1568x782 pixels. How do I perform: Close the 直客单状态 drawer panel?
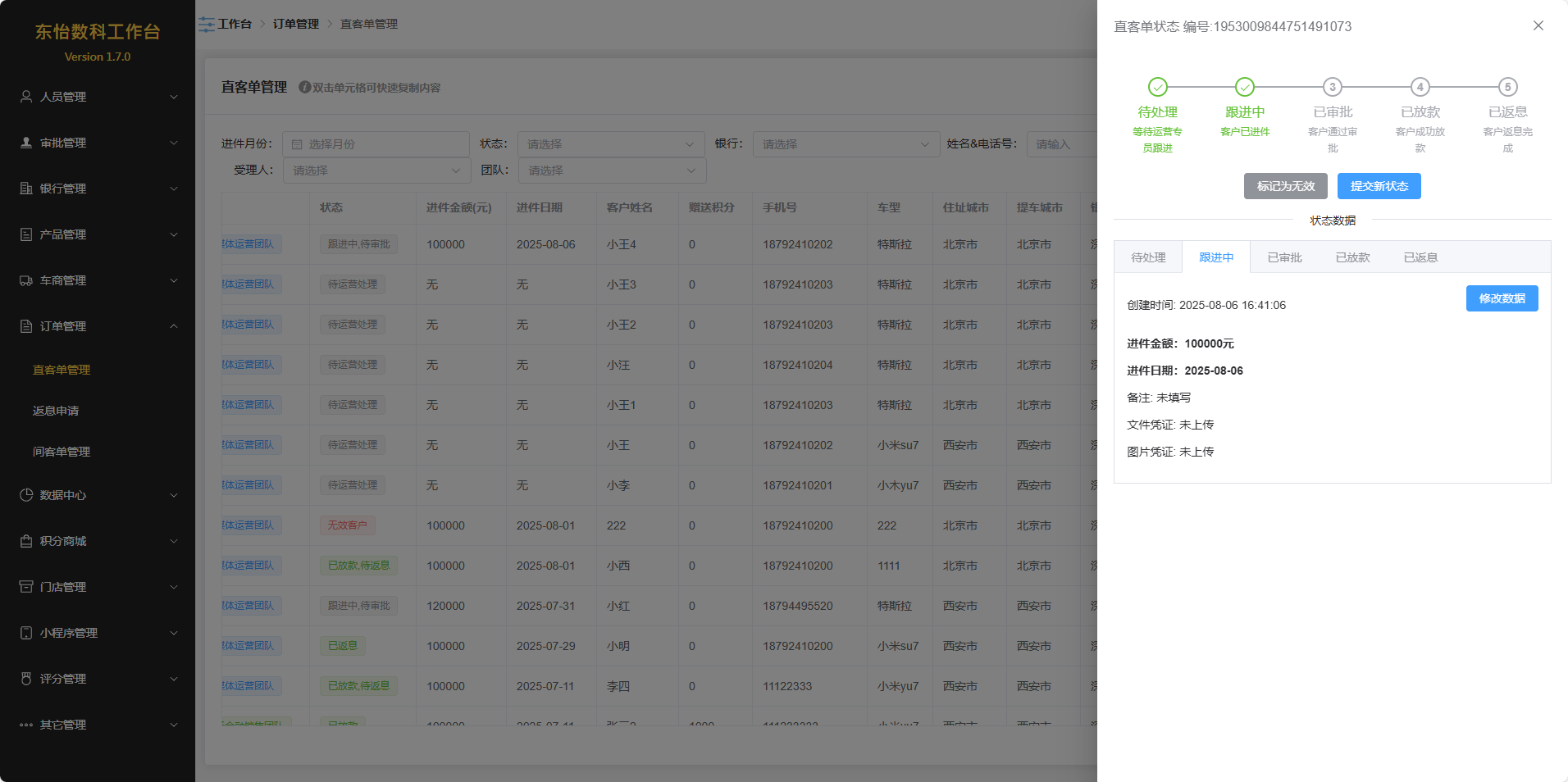click(1538, 25)
